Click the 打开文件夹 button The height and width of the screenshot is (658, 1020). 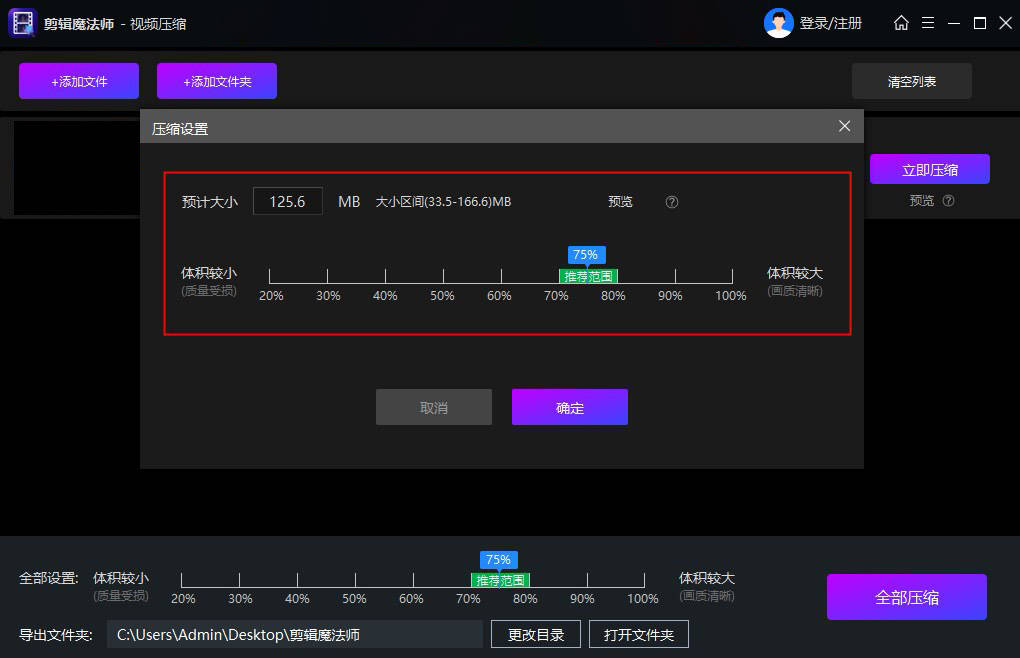[639, 635]
